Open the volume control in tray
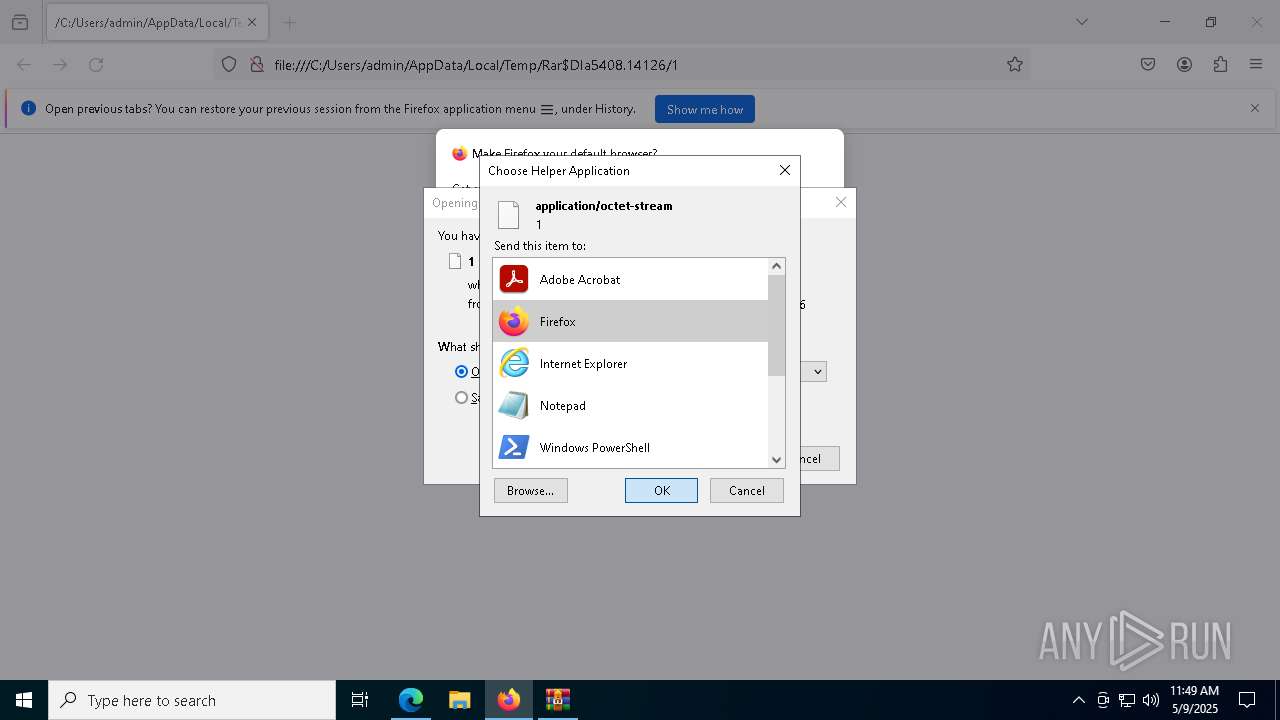The height and width of the screenshot is (720, 1280). (x=1151, y=700)
